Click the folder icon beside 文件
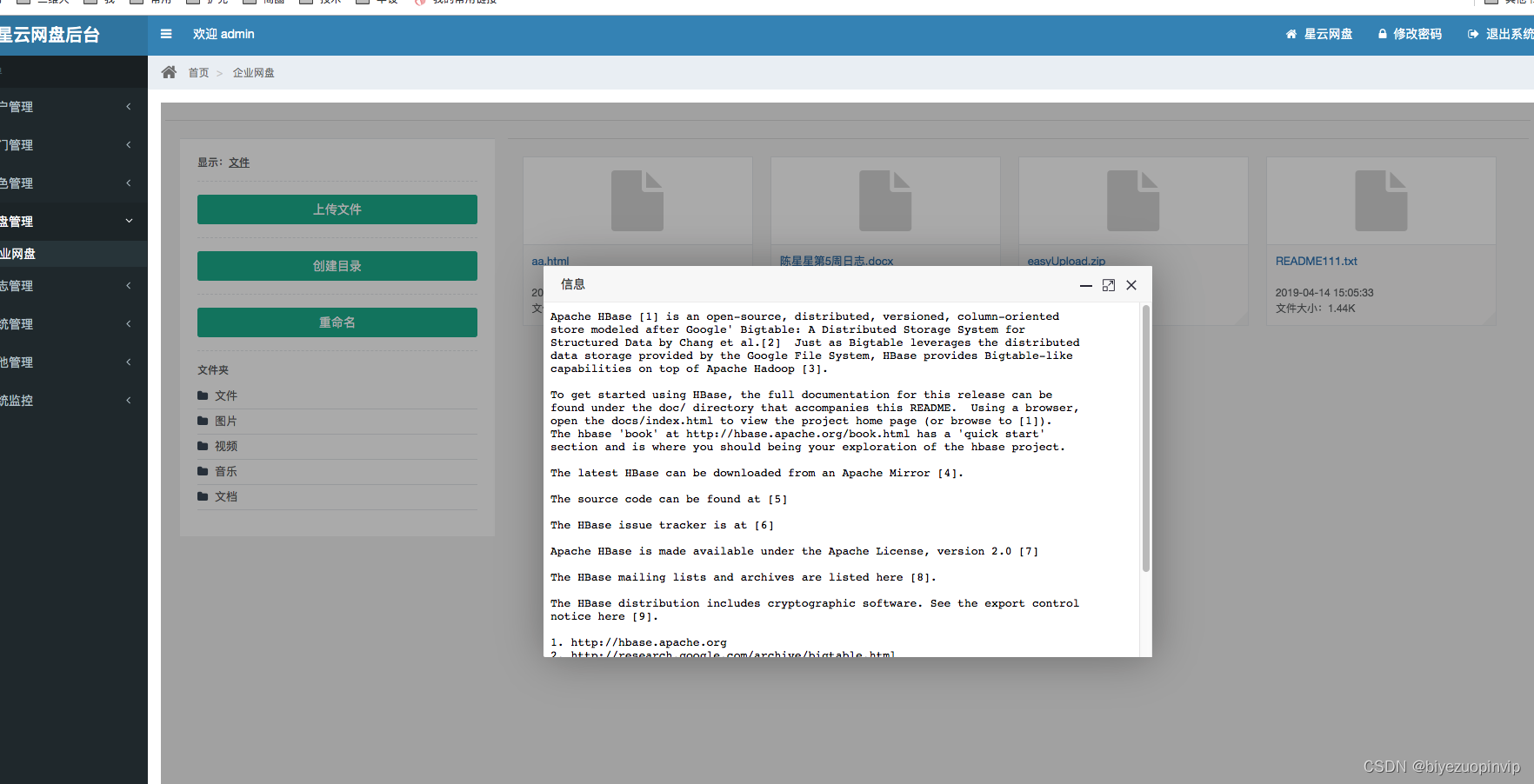The width and height of the screenshot is (1534, 784). pyautogui.click(x=203, y=395)
